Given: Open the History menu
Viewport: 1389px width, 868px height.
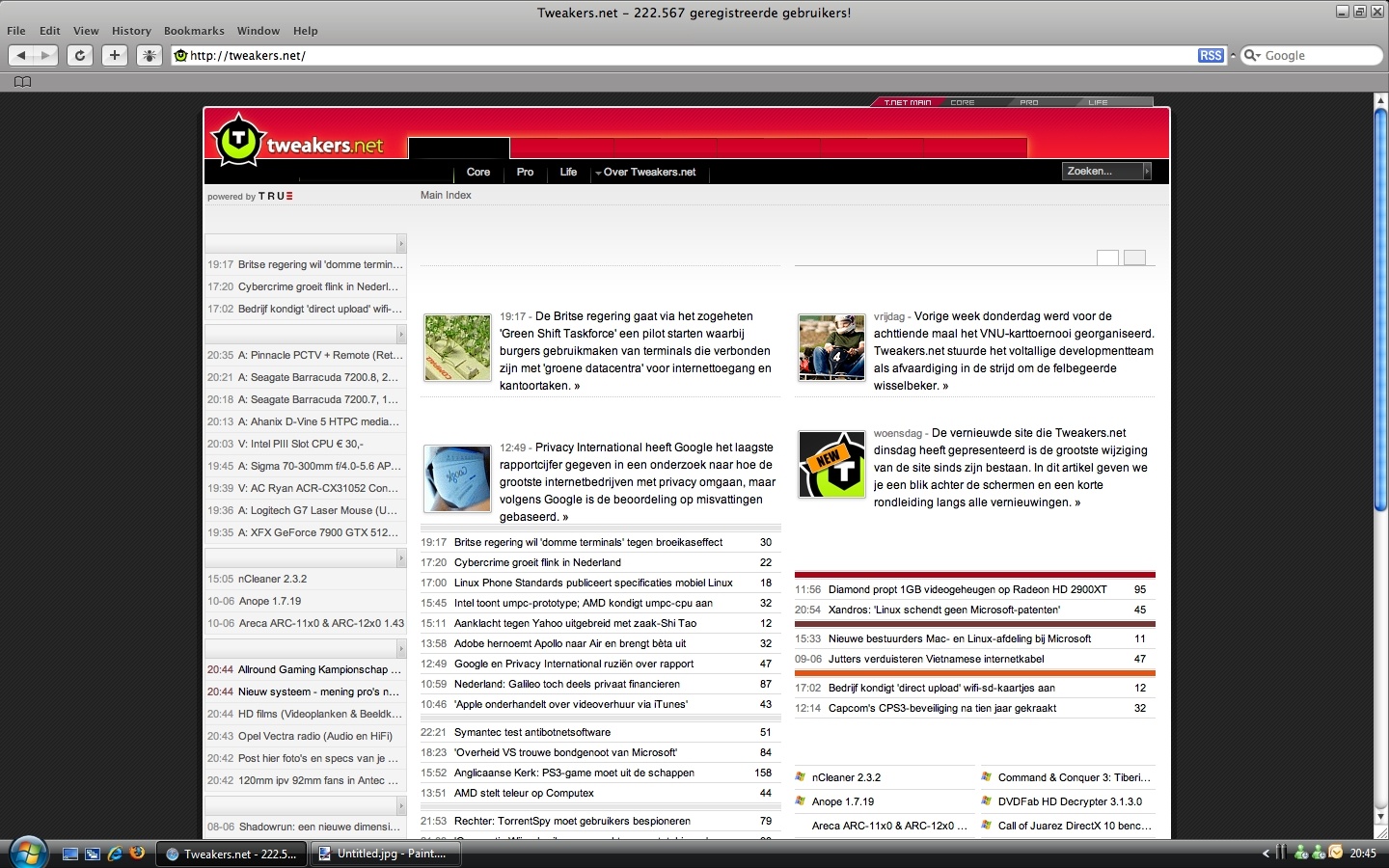Looking at the screenshot, I should pyautogui.click(x=131, y=31).
